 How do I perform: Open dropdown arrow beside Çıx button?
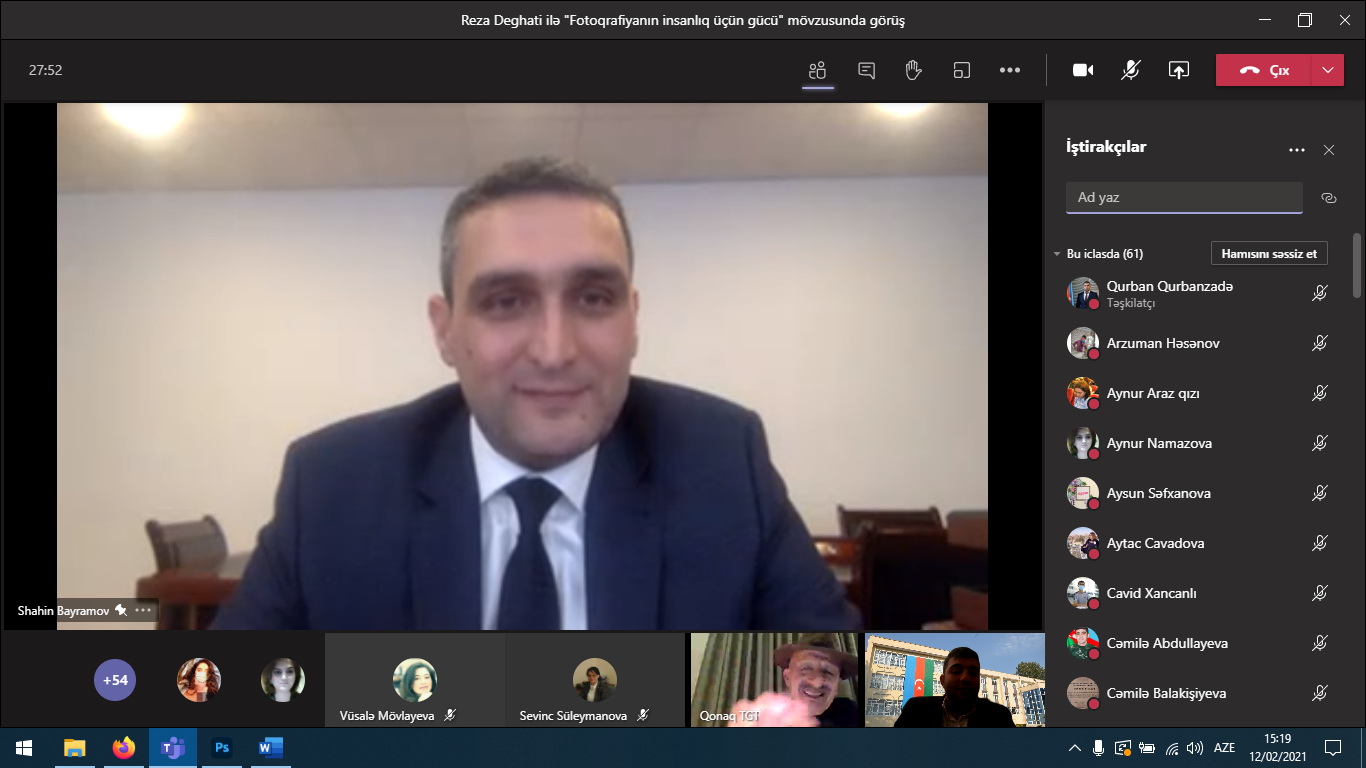tap(1327, 70)
